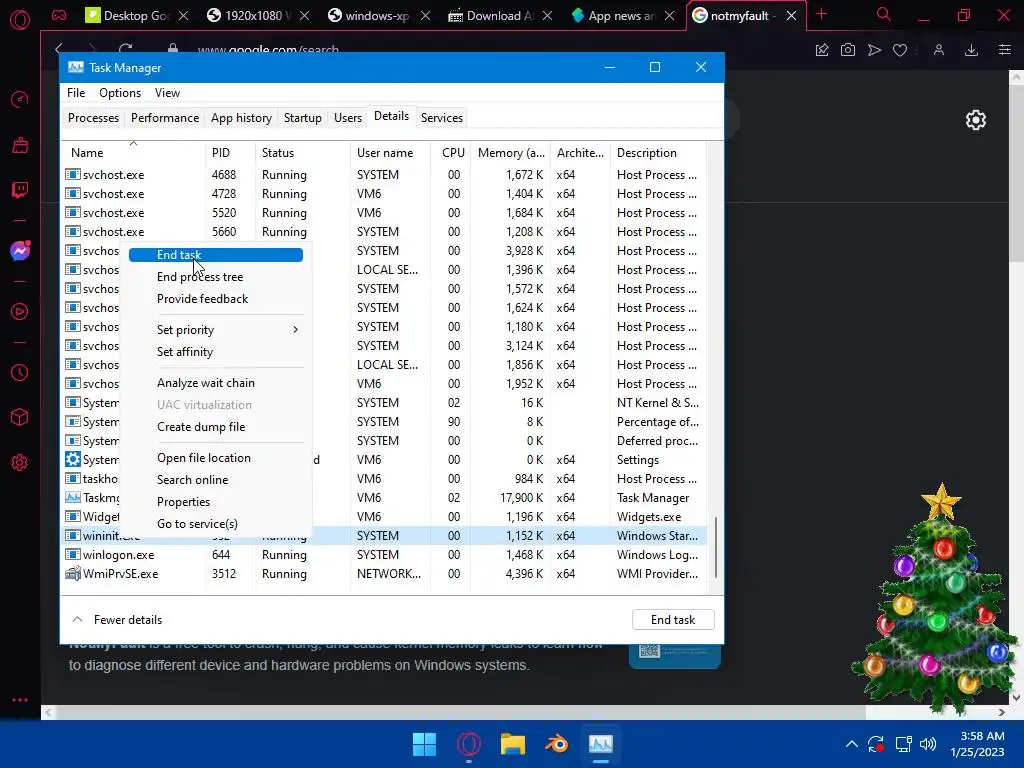Open the Easy Setup sliders icon
Image resolution: width=1024 pixels, height=768 pixels.
coord(1004,50)
